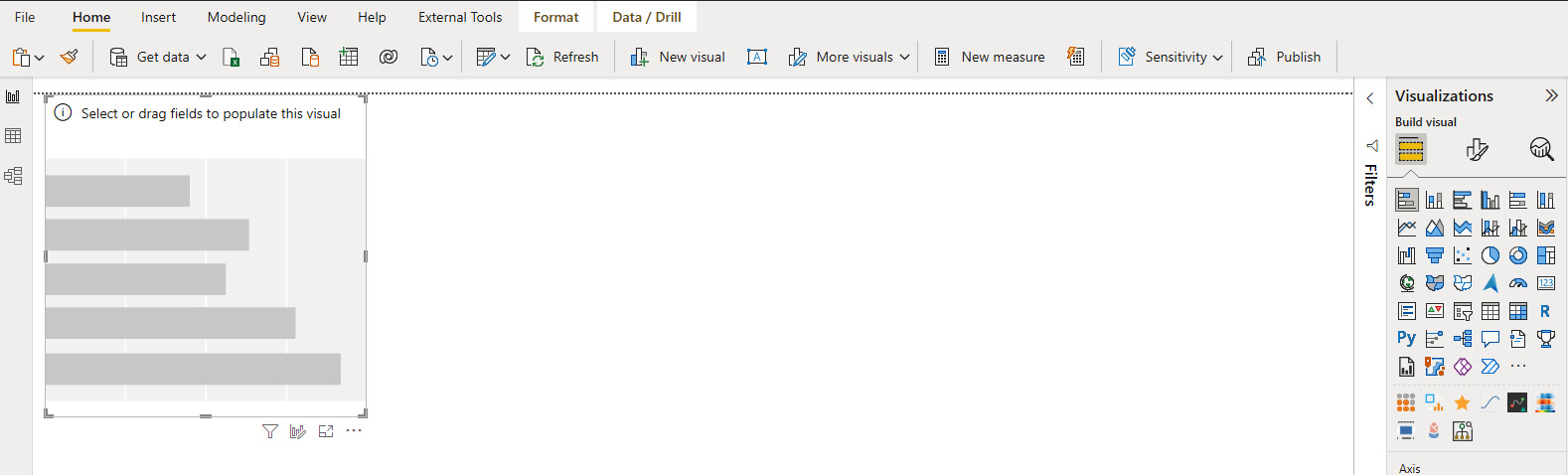Click the Filter icon below the visual

269,431
